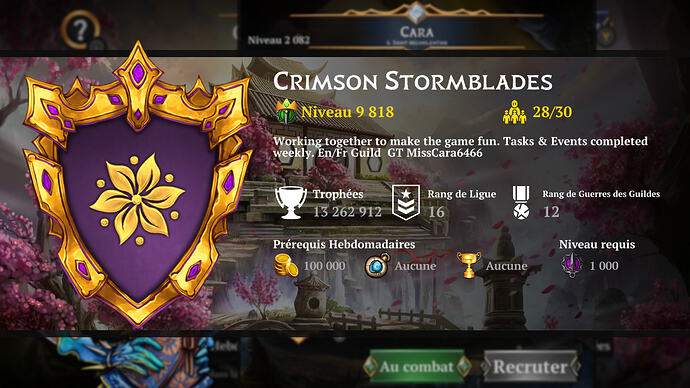Screen dimensions: 690x388
Task: Click the guild description text
Action: click(460, 147)
